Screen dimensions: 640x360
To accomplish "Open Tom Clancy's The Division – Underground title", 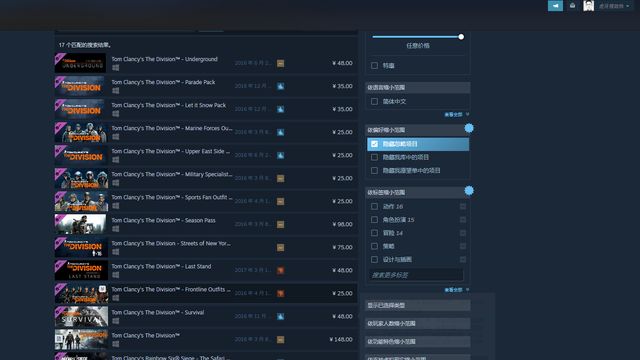I will [164, 59].
